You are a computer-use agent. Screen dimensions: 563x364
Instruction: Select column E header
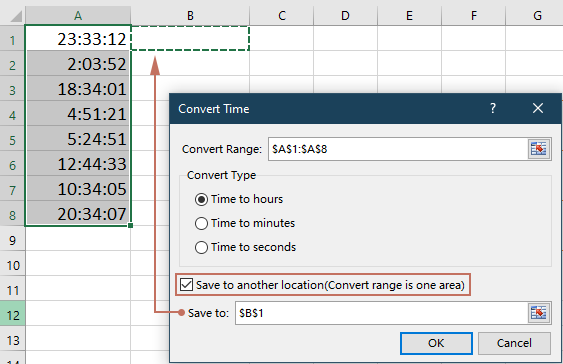pos(409,16)
